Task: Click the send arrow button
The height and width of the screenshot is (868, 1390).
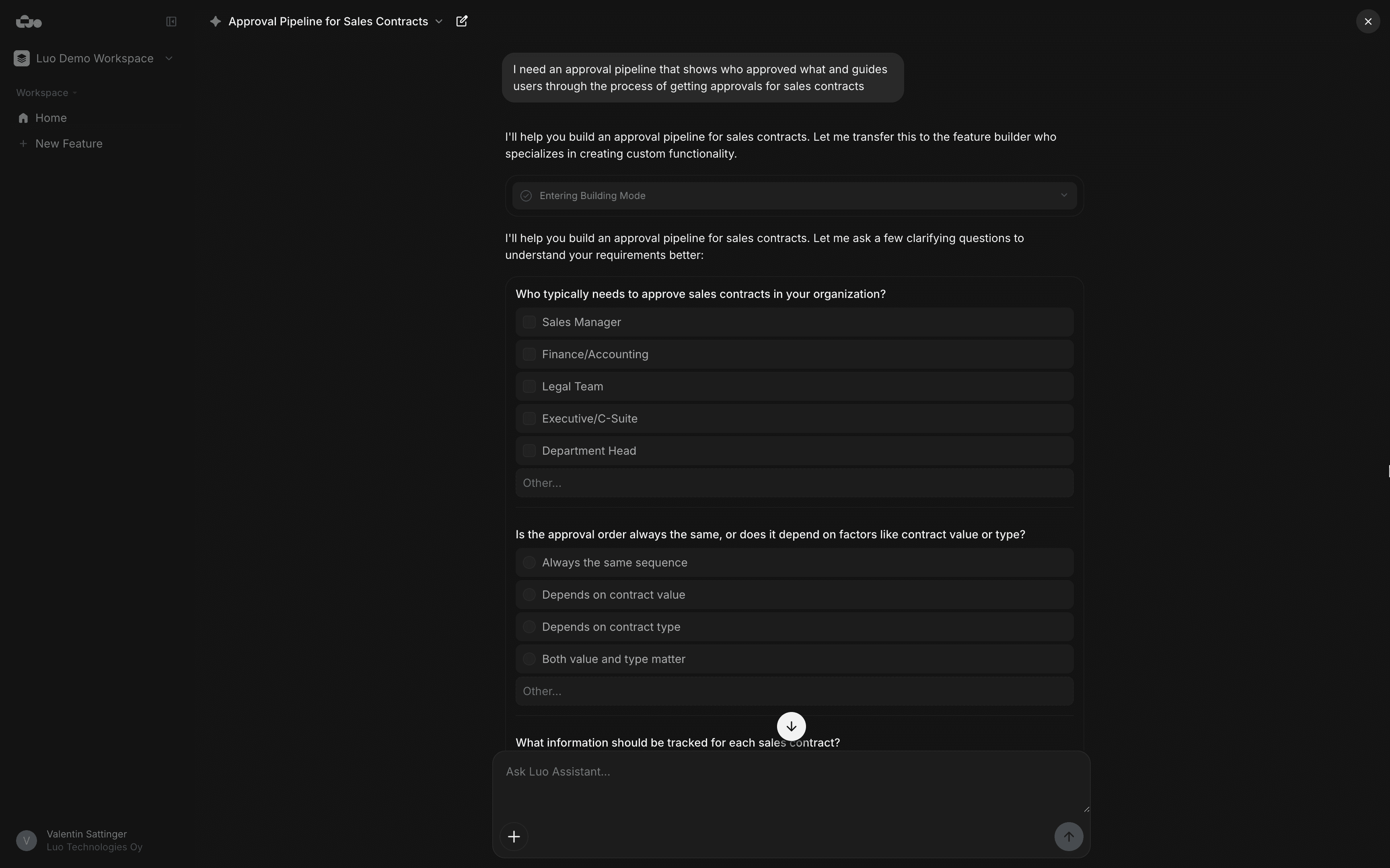Action: (x=1069, y=836)
